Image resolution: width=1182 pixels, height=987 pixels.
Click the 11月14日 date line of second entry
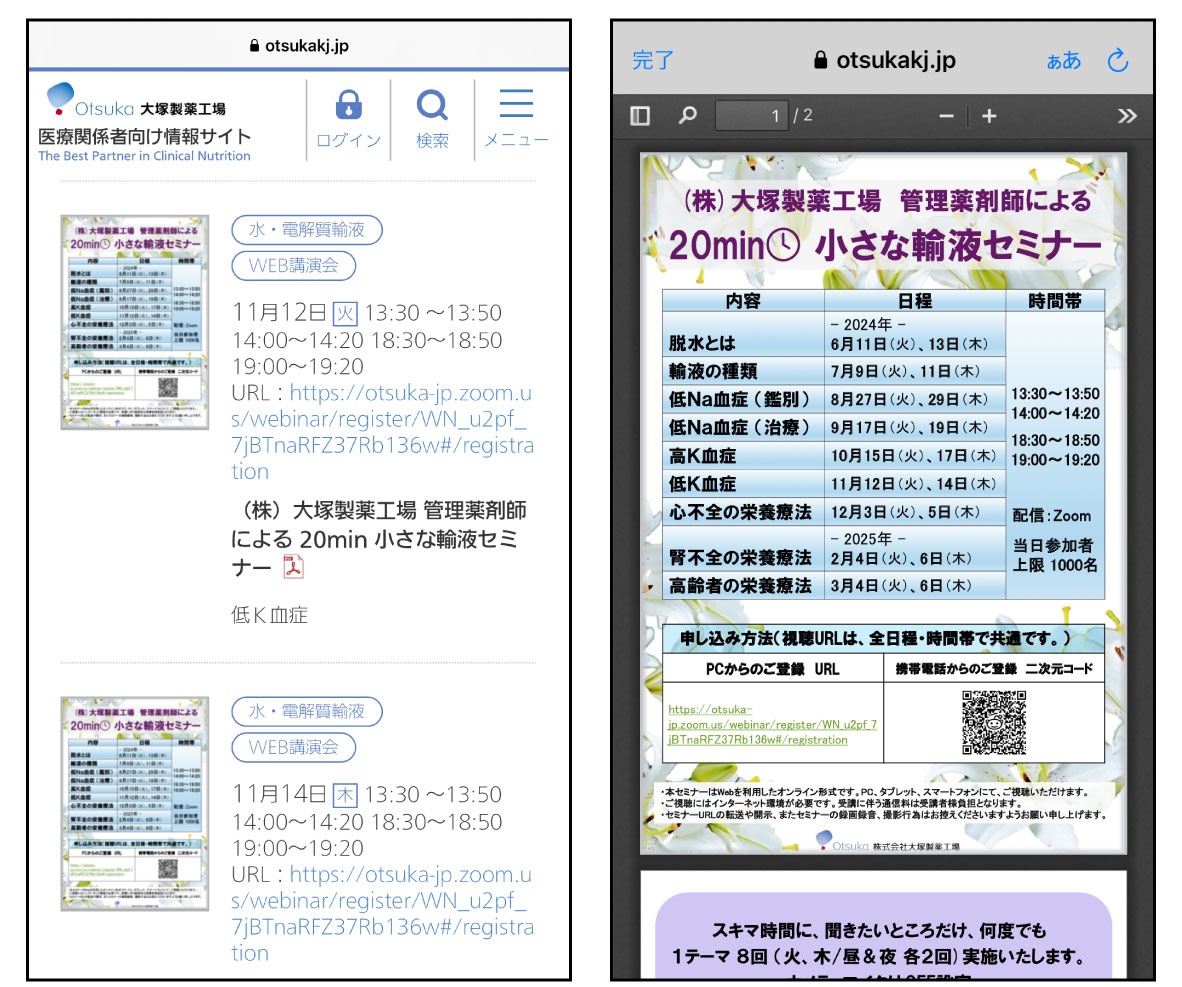367,794
